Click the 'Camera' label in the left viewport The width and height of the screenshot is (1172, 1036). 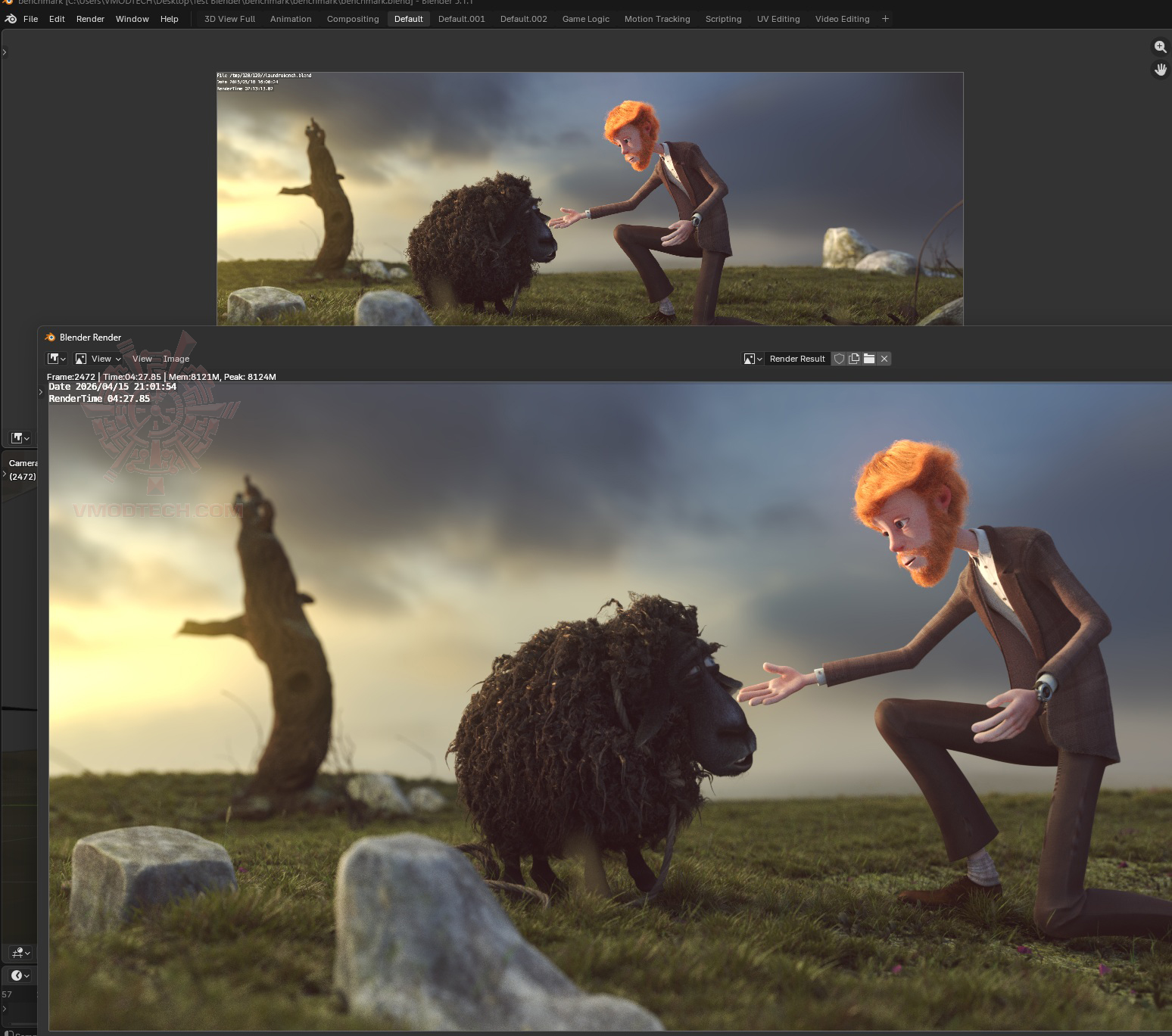23,463
